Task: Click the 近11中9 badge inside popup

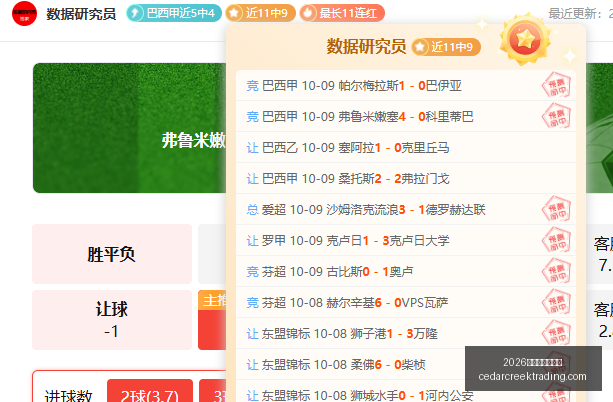Action: [x=446, y=47]
